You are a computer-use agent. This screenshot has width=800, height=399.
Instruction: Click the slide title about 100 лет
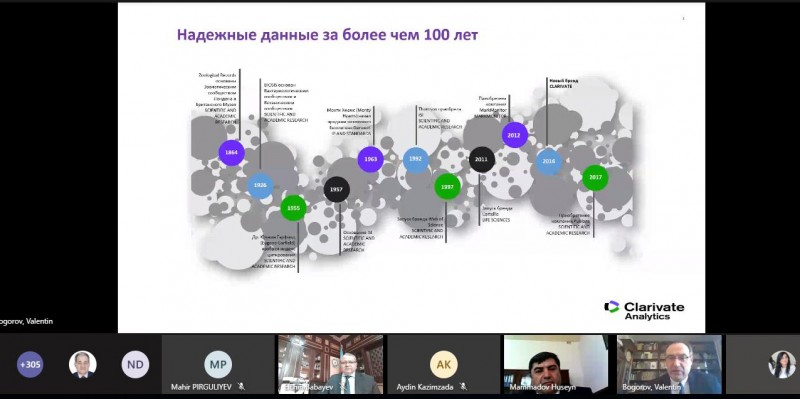pyautogui.click(x=328, y=35)
